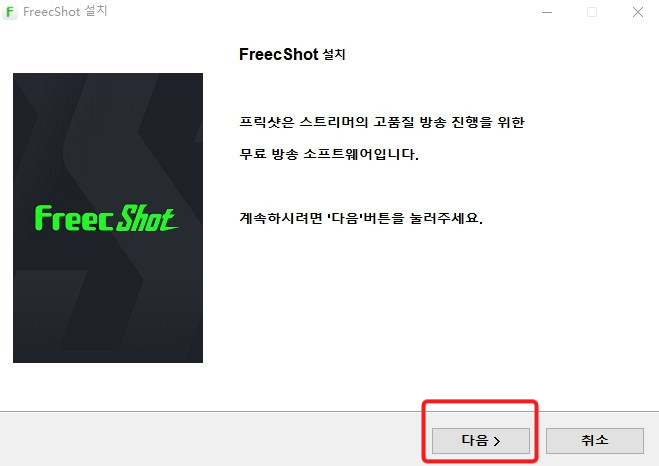The height and width of the screenshot is (466, 659).
Task: Click the italic Shot word in the logo
Action: click(147, 218)
